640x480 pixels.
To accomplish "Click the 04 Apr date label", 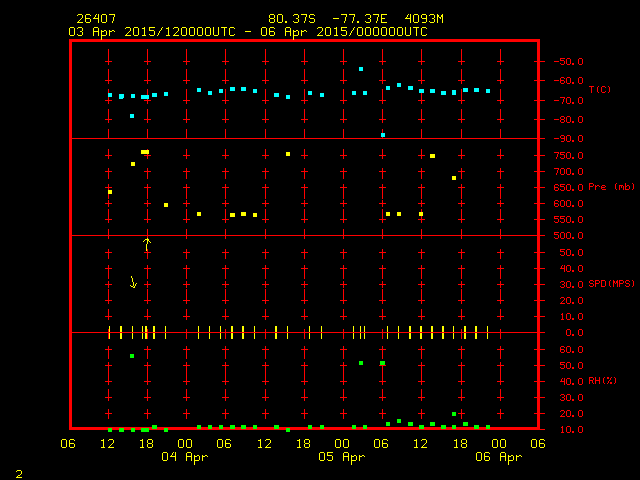I will click(x=185, y=457).
